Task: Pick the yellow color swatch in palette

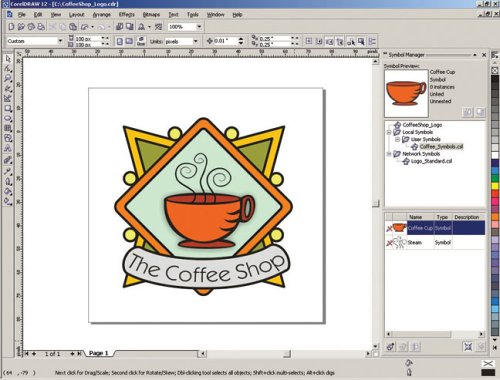Action: tap(495, 185)
